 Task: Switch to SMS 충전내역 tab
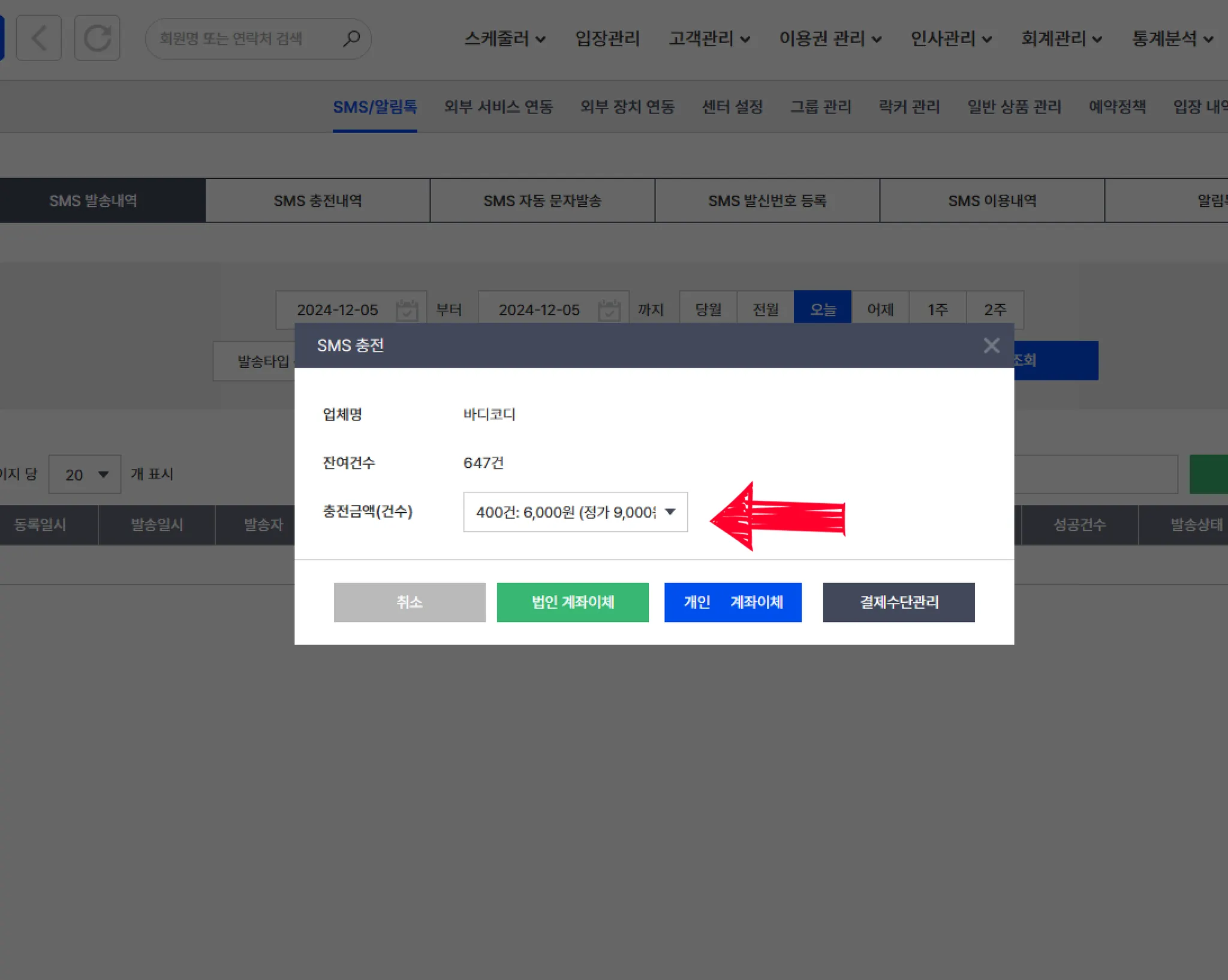(x=317, y=201)
